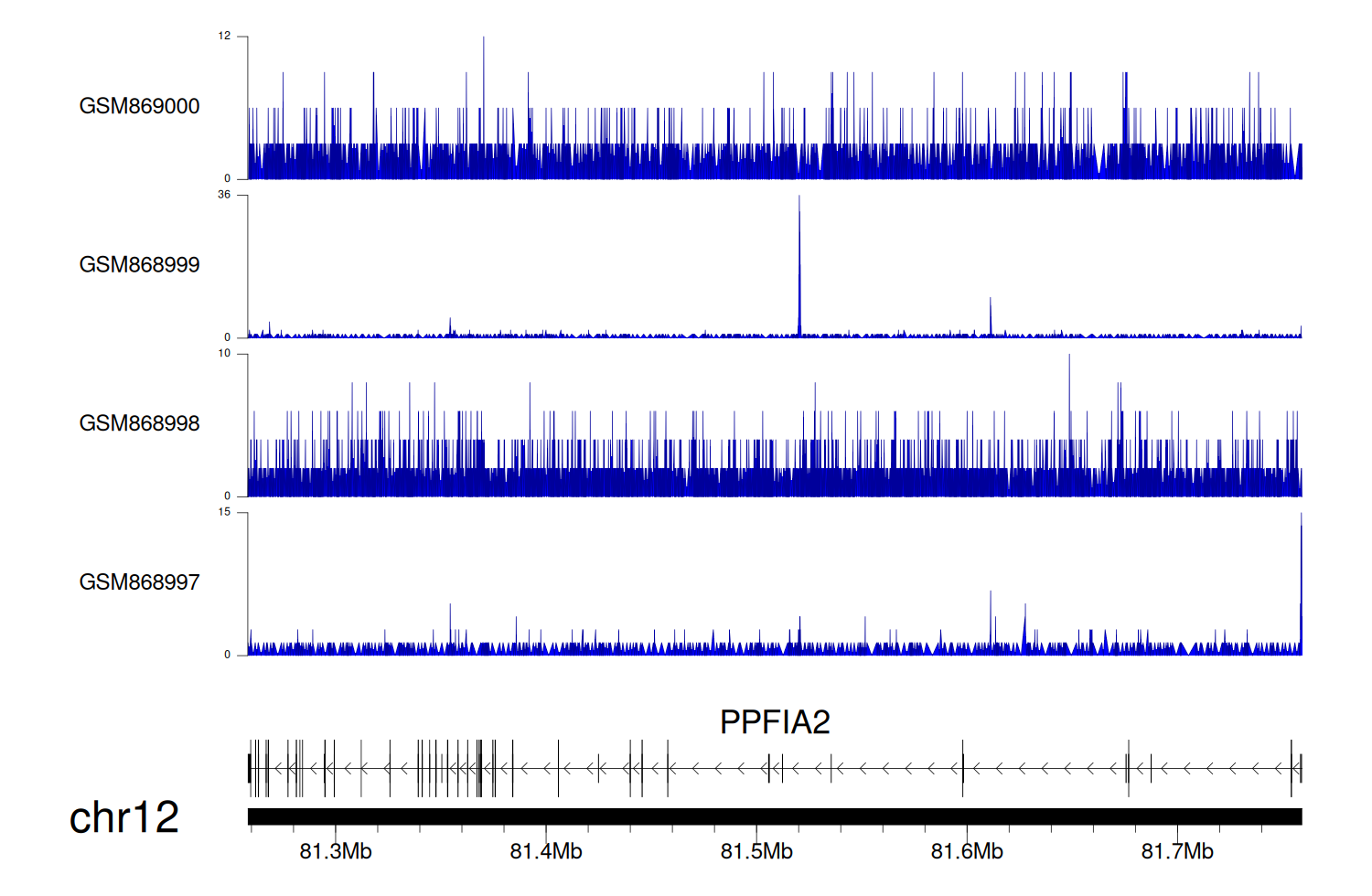The image size is (1372, 896).
Task: Select the 81.4Mb position label
Action: click(546, 852)
